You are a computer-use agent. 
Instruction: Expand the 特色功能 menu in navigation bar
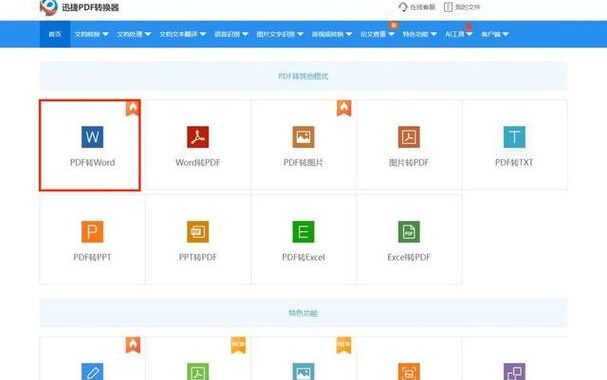tap(420, 34)
